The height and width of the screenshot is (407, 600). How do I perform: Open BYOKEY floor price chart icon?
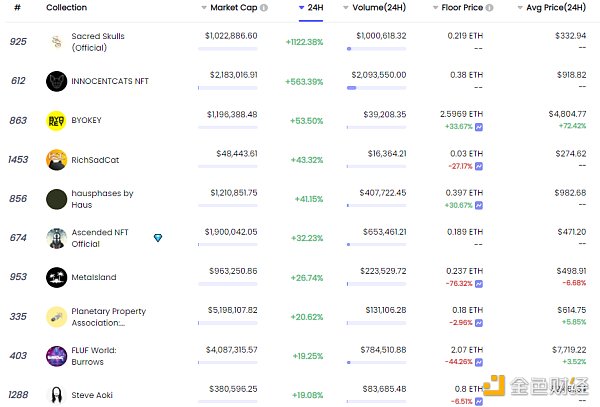pyautogui.click(x=479, y=127)
